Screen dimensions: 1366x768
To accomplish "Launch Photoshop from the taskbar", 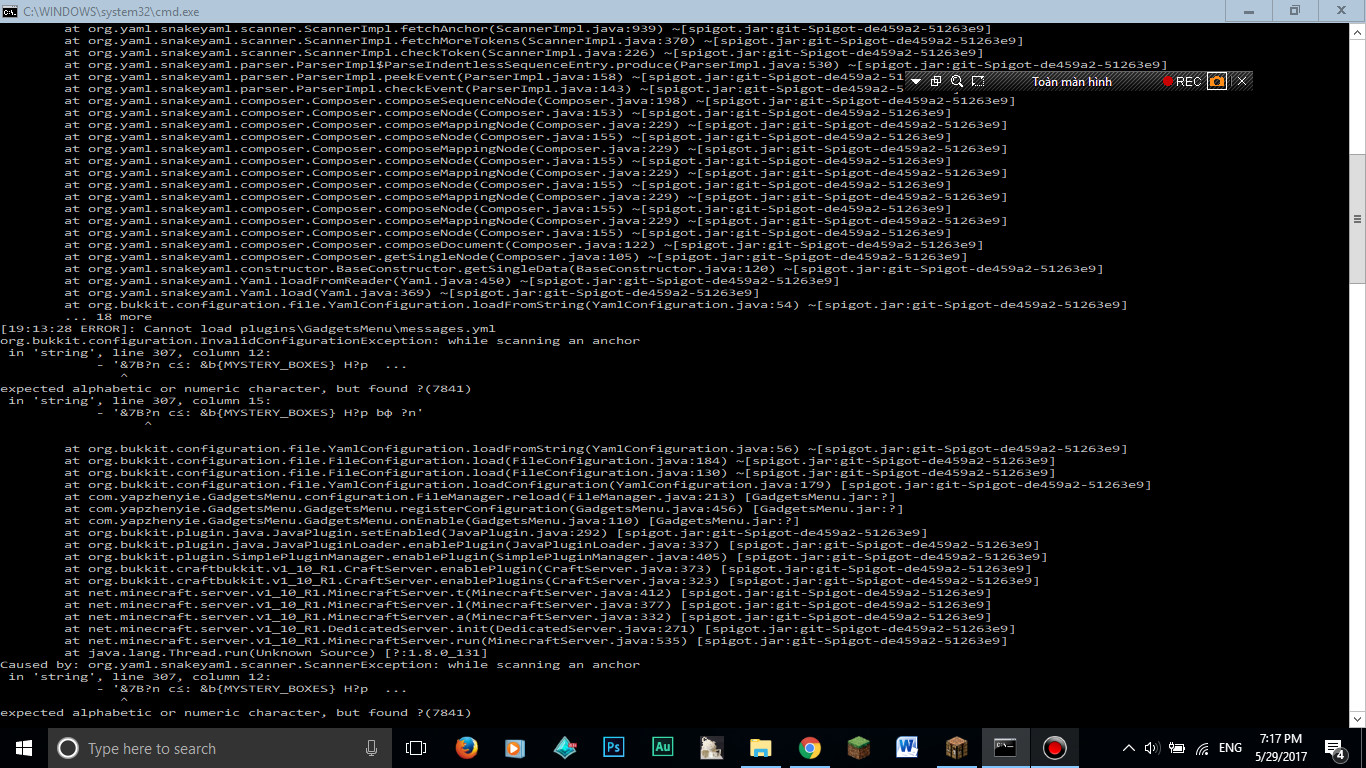I will coord(613,748).
